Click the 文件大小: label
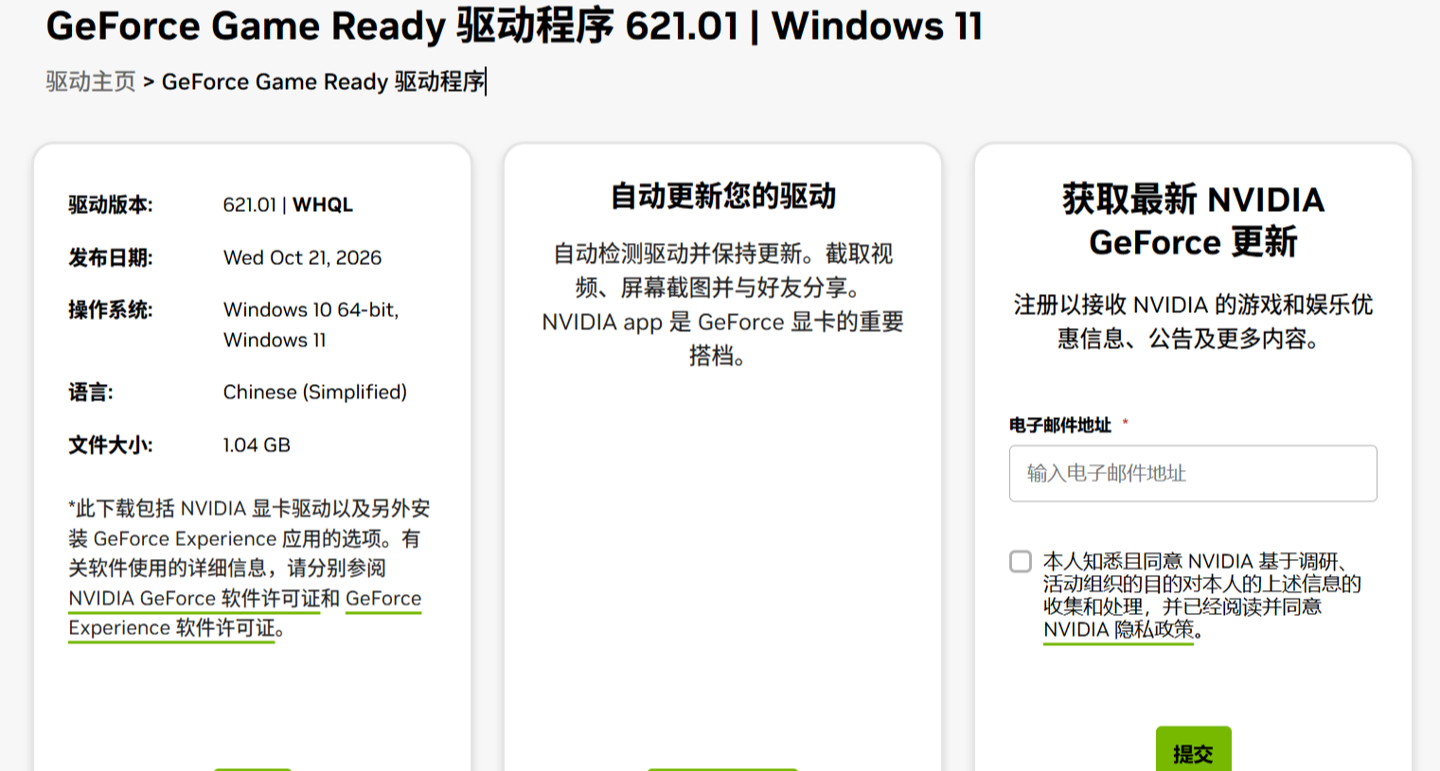This screenshot has width=1440, height=771. 110,445
